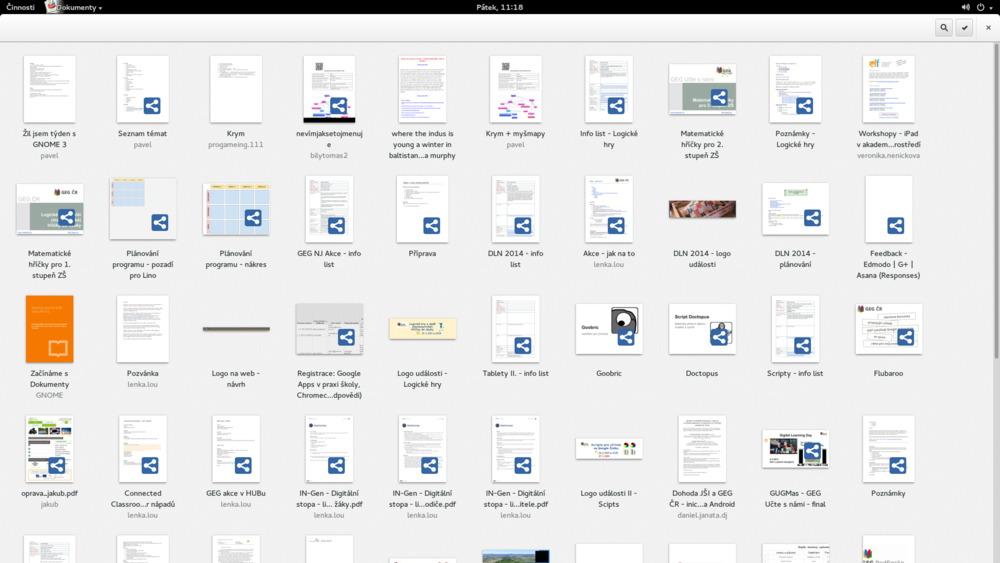Open Akce - jak na to document
This screenshot has width=1000, height=563.
click(x=609, y=209)
